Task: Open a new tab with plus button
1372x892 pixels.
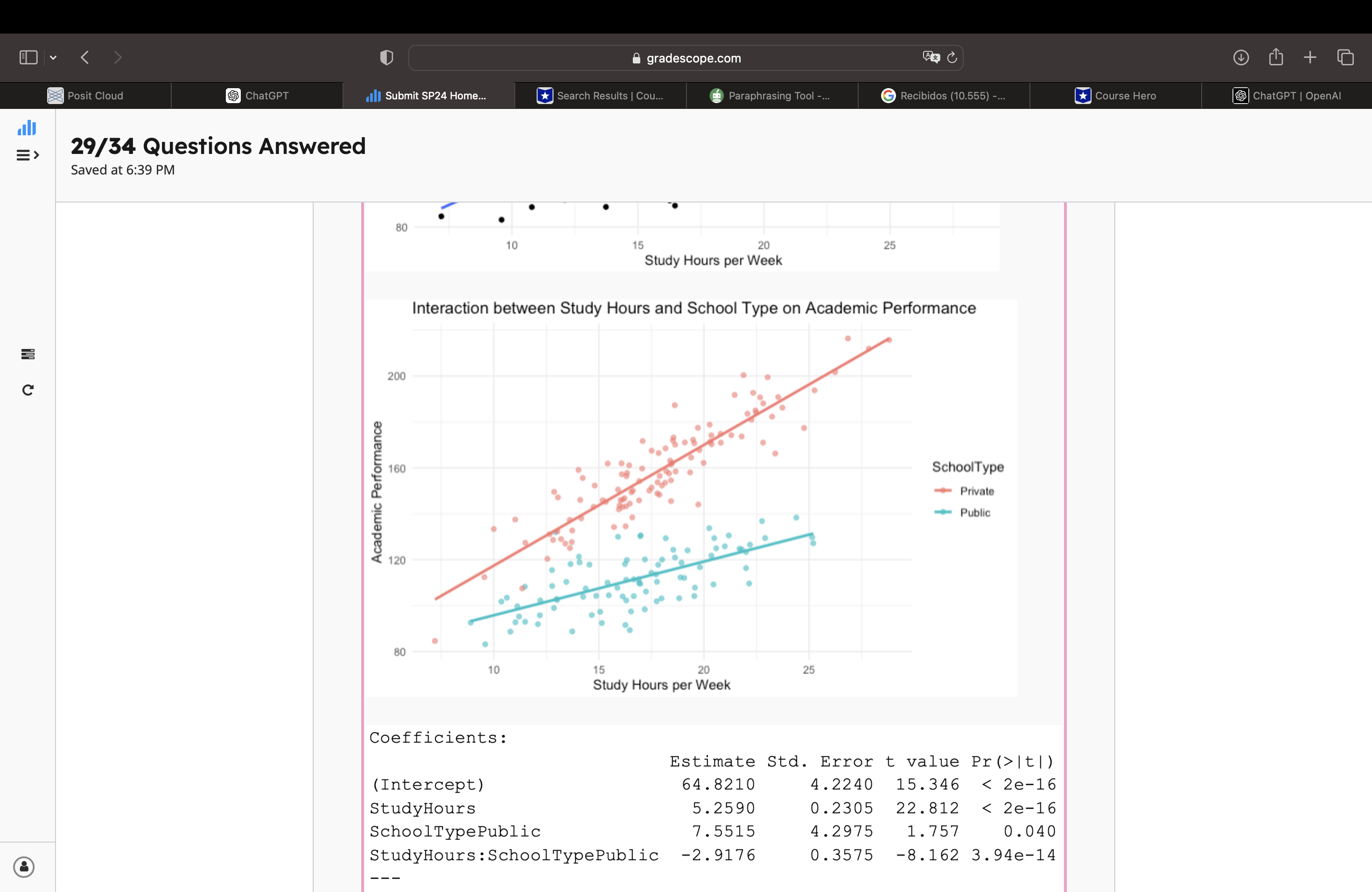Action: (x=1310, y=58)
